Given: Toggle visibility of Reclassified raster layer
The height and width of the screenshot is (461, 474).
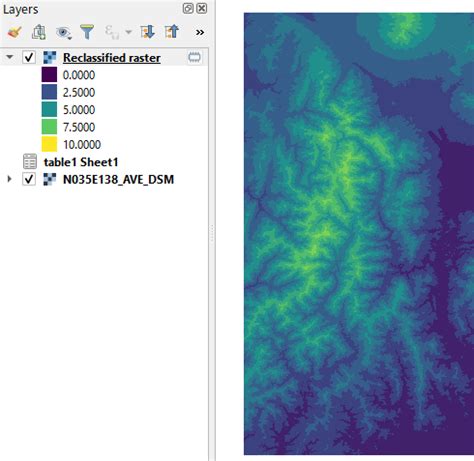Looking at the screenshot, I should tap(29, 57).
